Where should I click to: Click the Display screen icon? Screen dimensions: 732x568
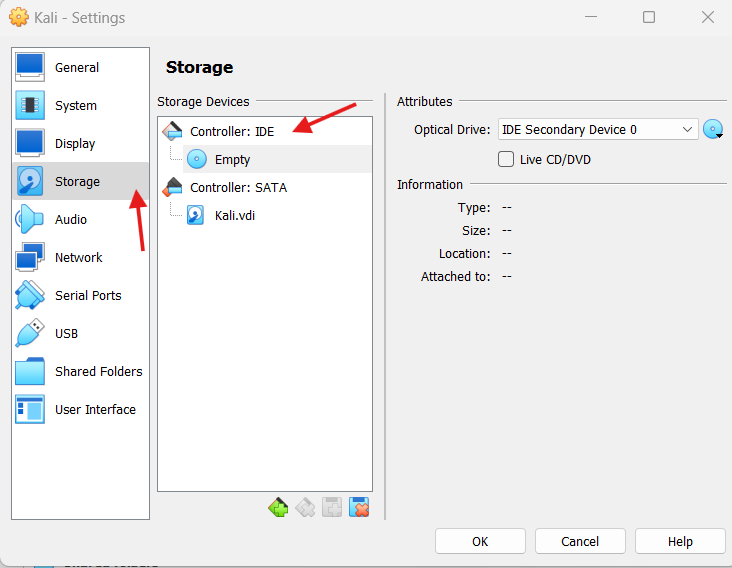[30, 143]
